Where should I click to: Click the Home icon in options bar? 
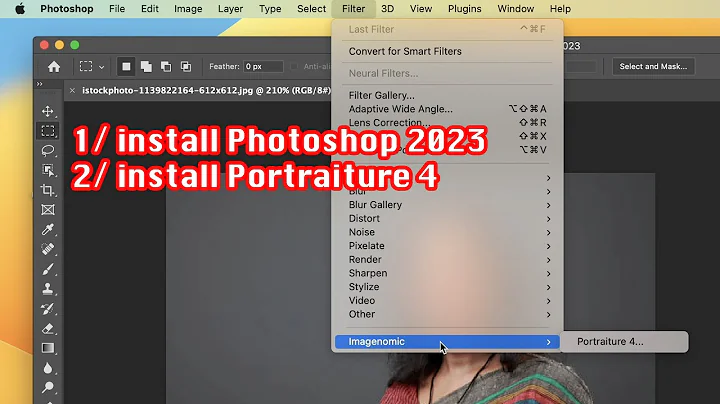pos(54,67)
